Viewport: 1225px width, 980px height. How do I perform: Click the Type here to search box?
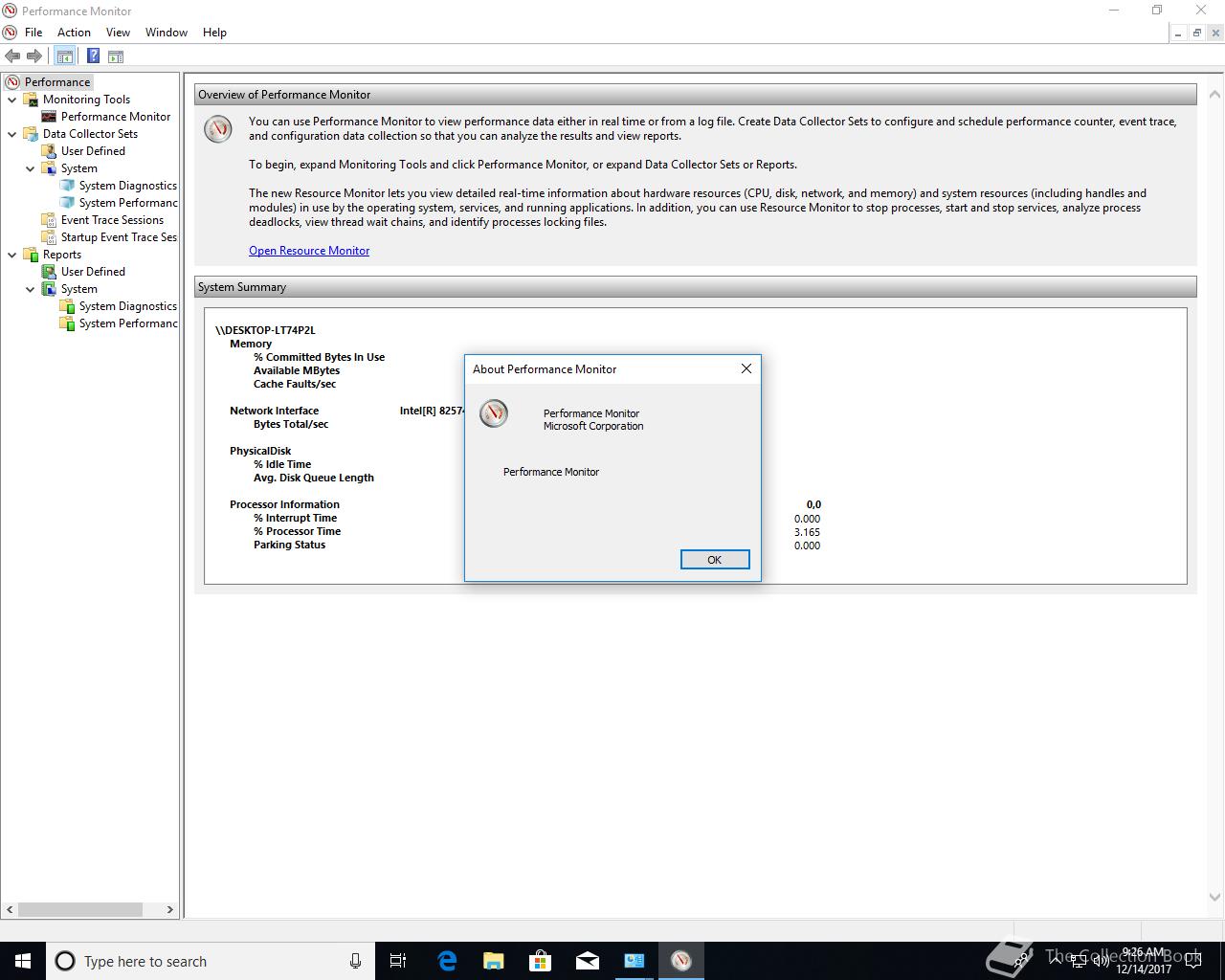(x=209, y=961)
